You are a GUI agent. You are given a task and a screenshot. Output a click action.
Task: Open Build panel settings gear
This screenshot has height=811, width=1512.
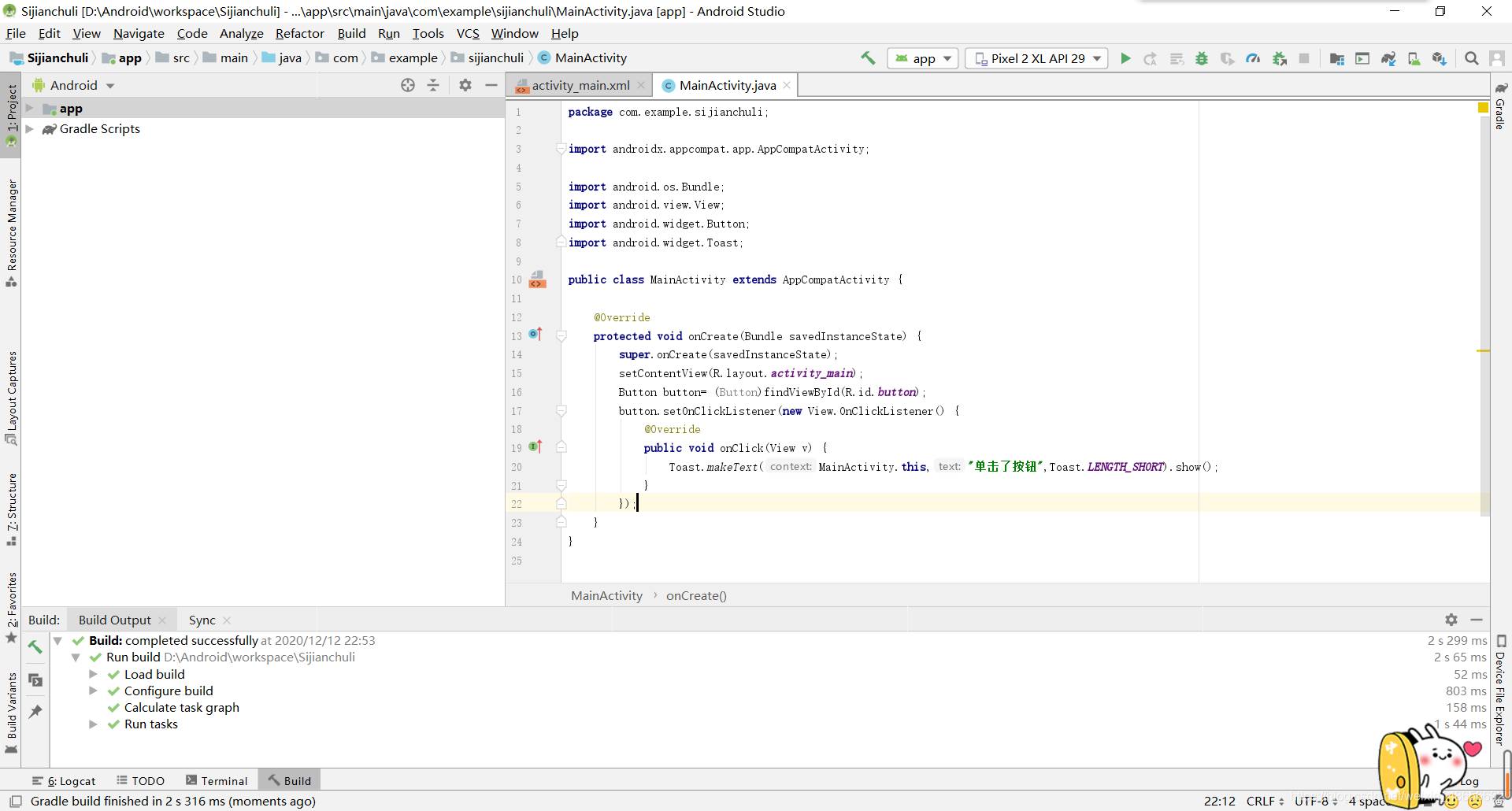[x=1451, y=620]
